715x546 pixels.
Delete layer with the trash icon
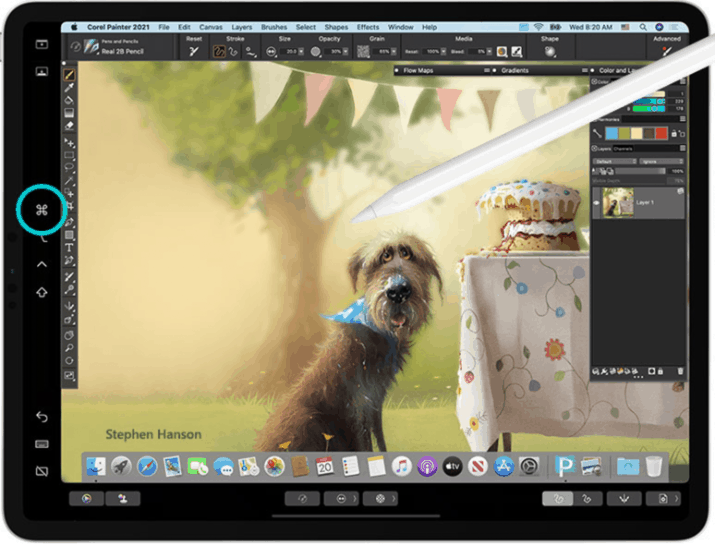click(x=680, y=371)
